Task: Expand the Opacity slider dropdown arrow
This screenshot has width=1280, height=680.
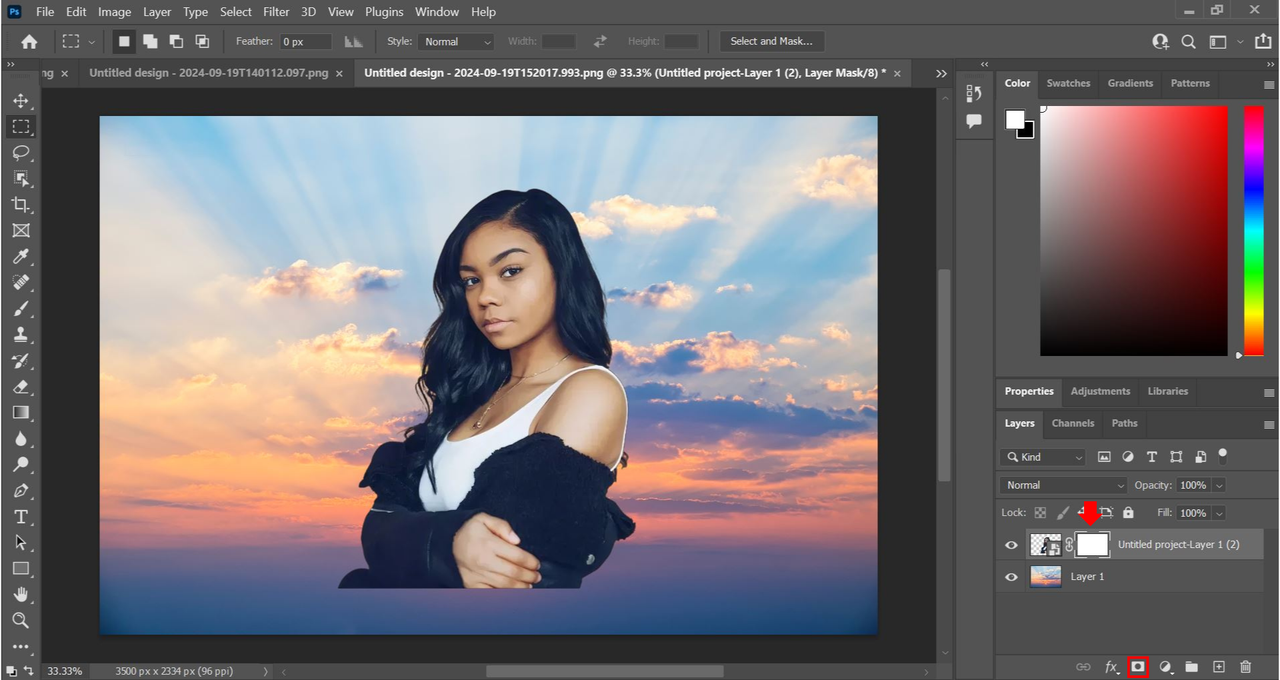Action: coord(1217,485)
